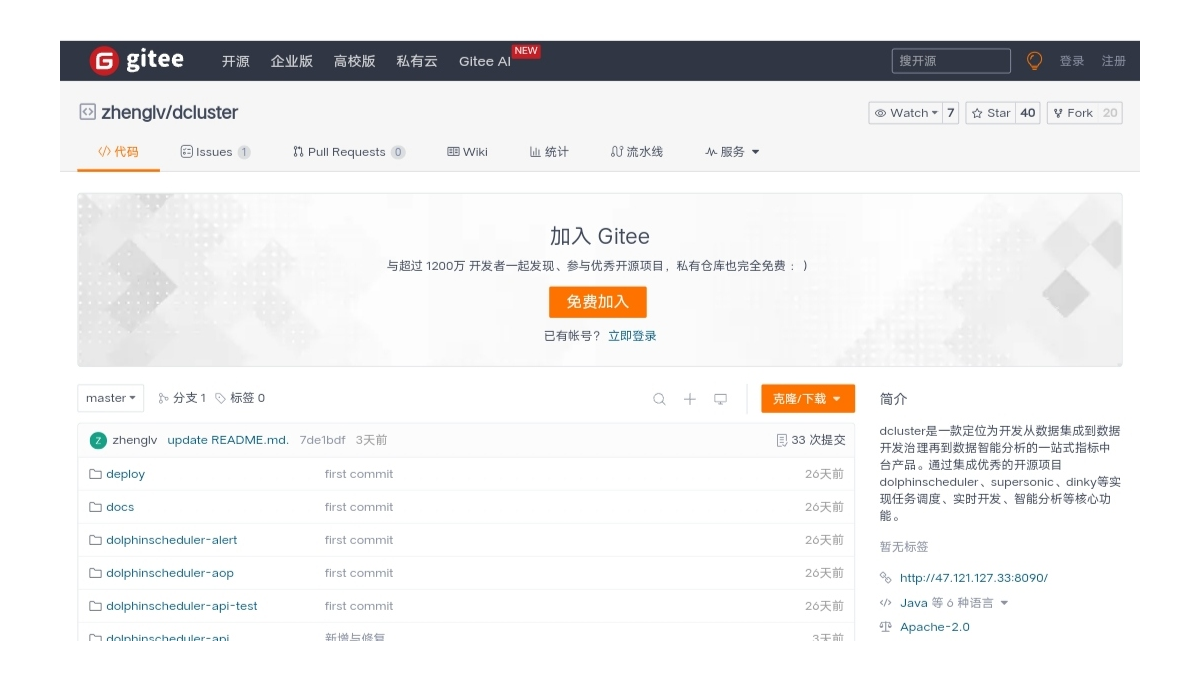Click the Gitee logo
This screenshot has height=675, width=1200.
[x=136, y=61]
